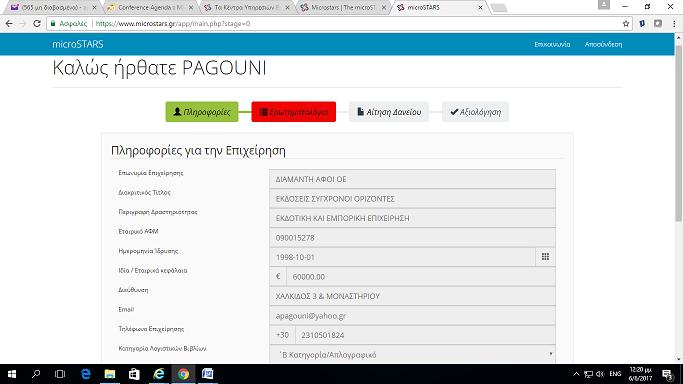Click the Chrome user profile icon
Image resolution: width=683 pixels, height=384 pixels.
[604, 5]
